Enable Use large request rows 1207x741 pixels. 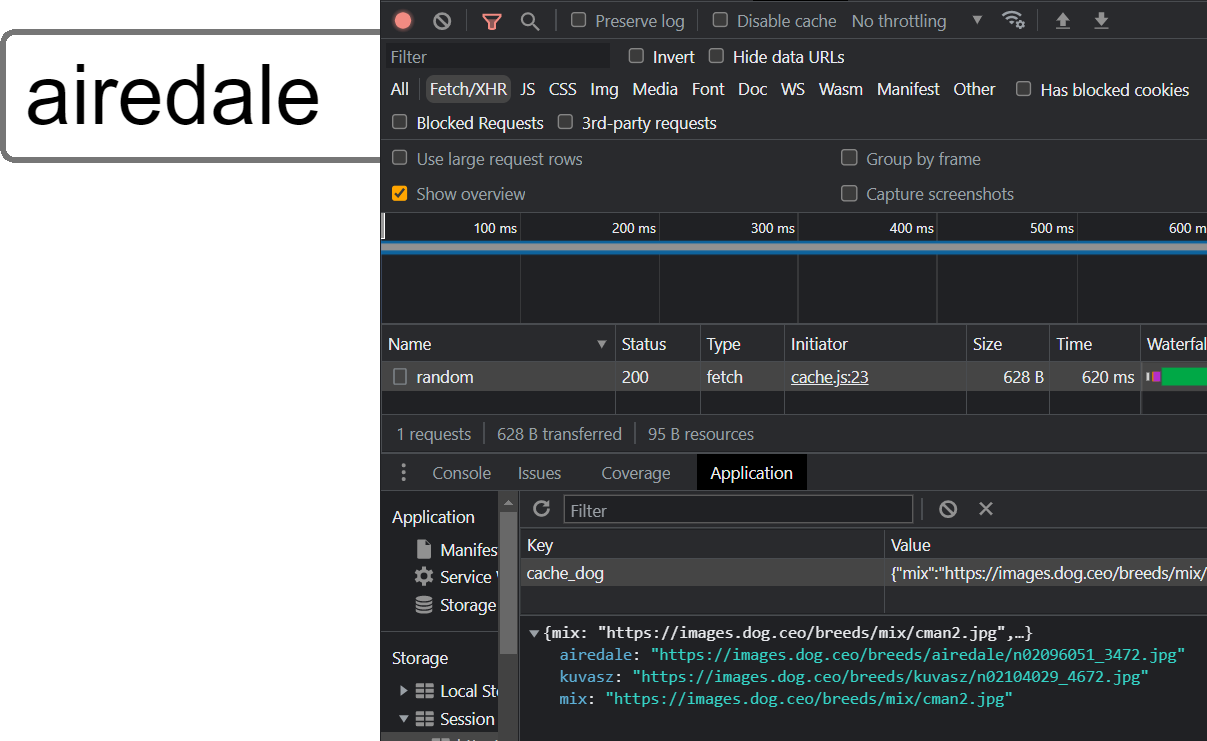[x=400, y=158]
